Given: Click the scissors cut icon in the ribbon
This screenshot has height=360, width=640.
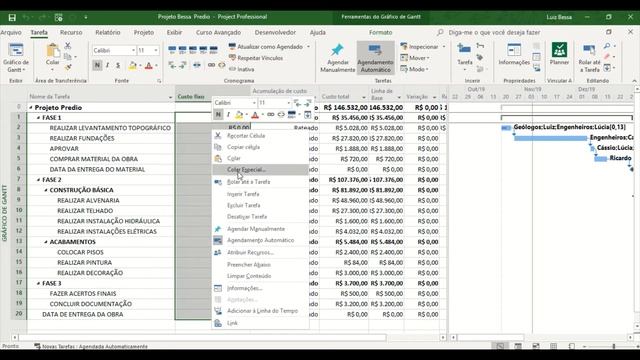Looking at the screenshot, I should 68,46.
